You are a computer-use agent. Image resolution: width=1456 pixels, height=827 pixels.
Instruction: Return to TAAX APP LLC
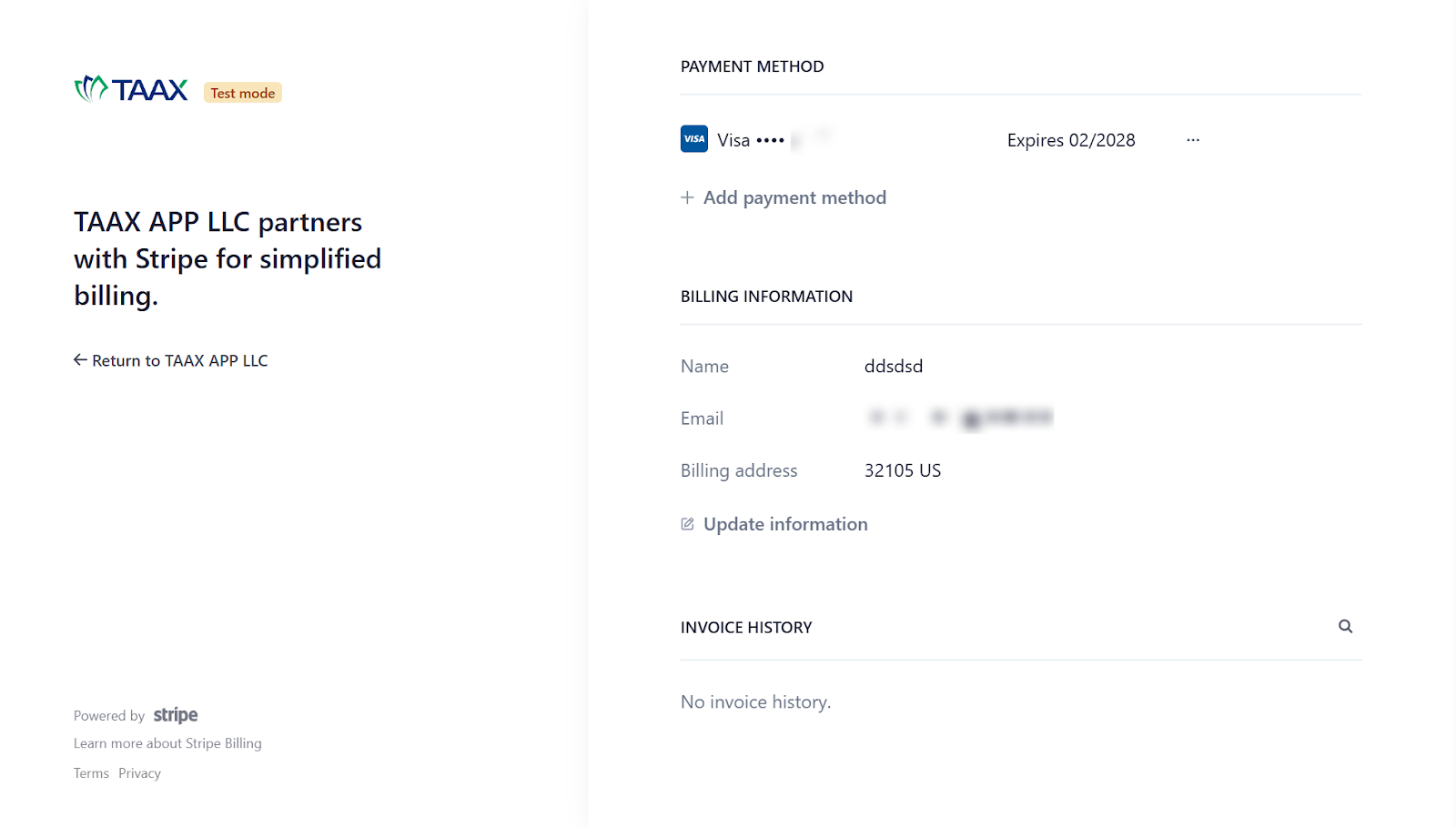171,360
